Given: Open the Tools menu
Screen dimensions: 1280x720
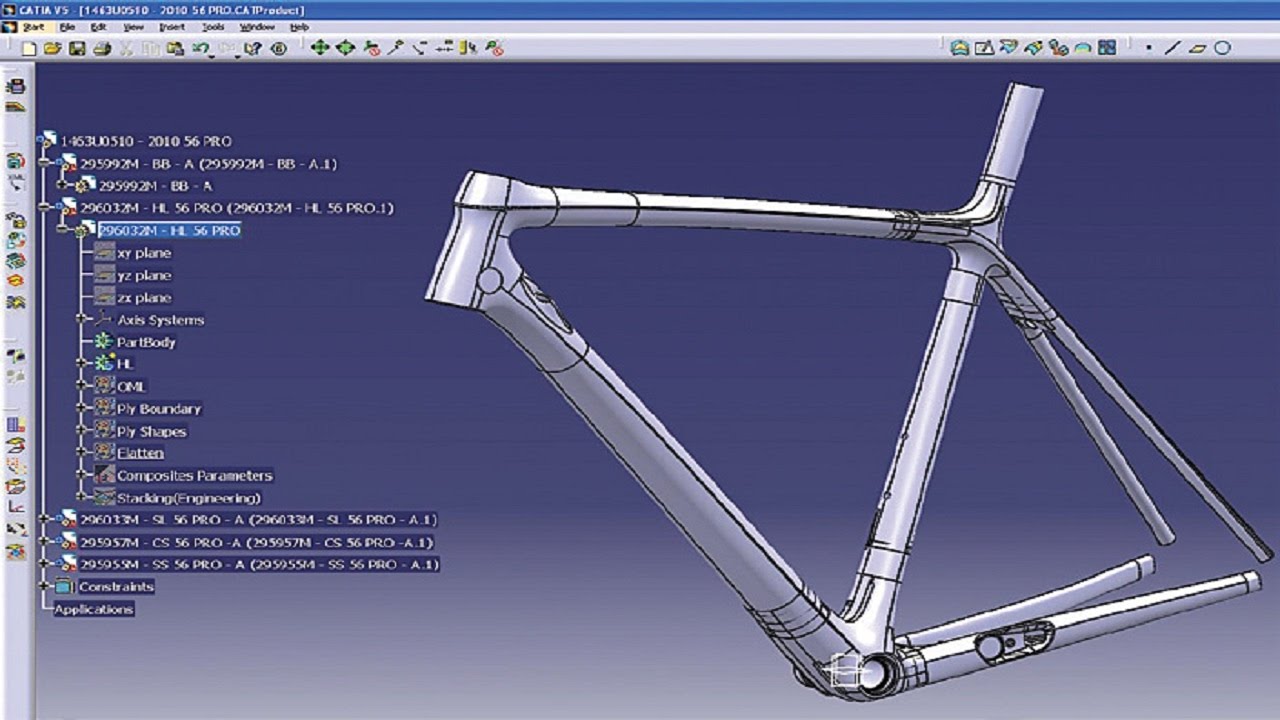Looking at the screenshot, I should tap(212, 27).
